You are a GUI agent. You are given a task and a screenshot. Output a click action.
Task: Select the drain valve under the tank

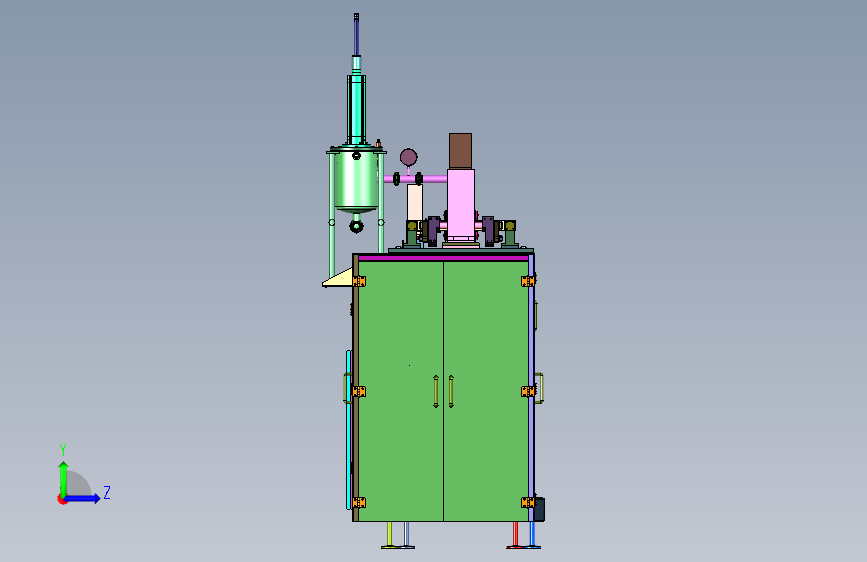point(357,226)
